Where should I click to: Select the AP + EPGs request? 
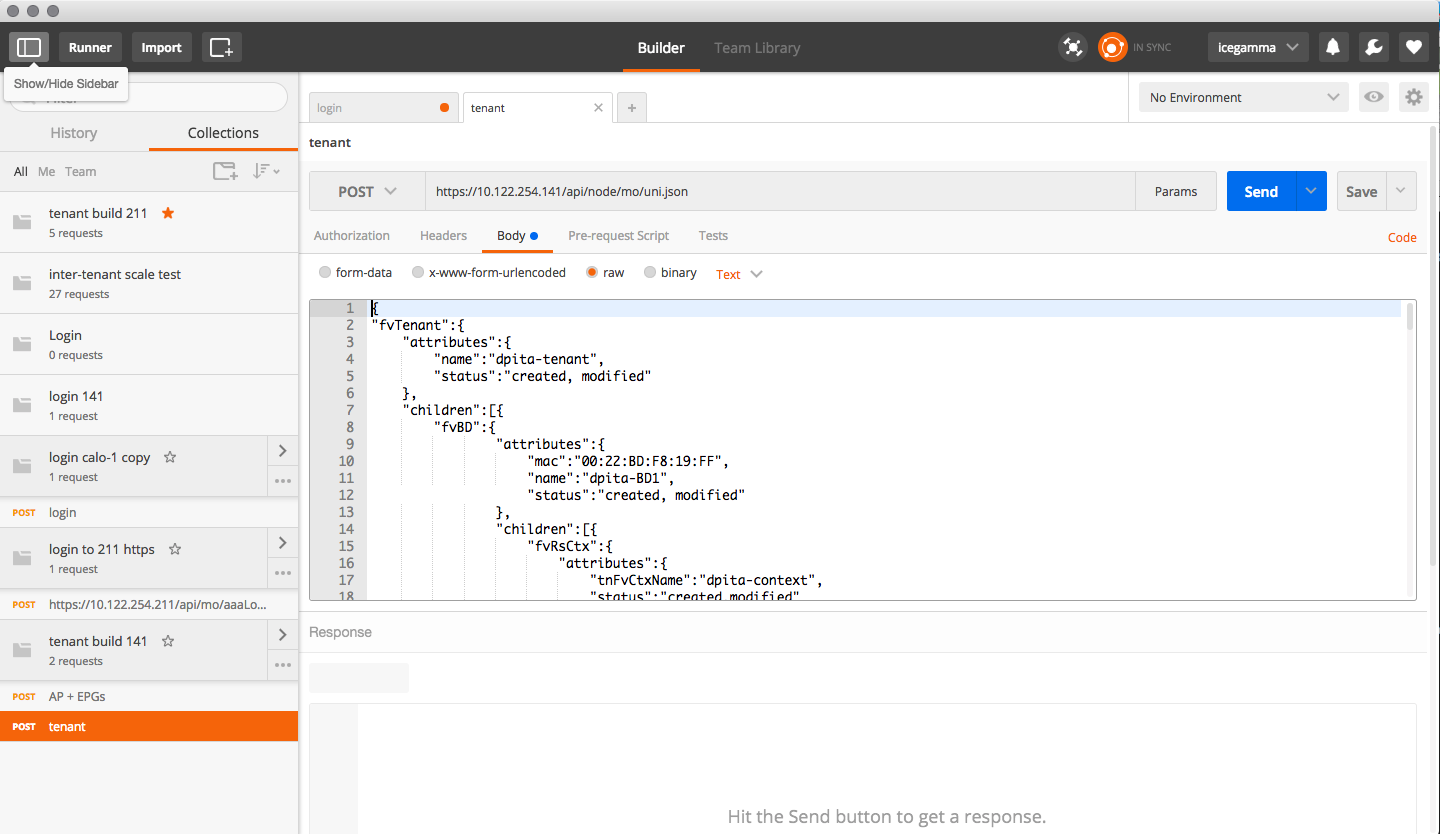click(x=149, y=696)
